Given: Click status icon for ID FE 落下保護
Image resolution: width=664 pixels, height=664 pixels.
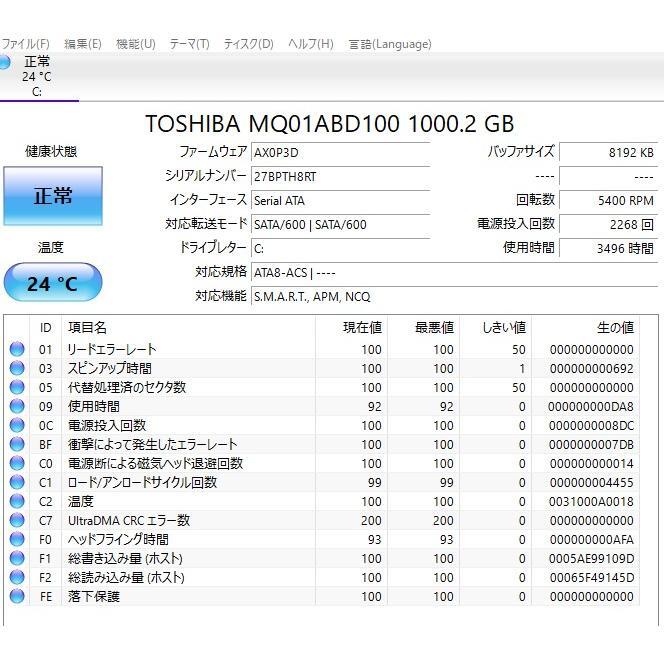Looking at the screenshot, I should click(17, 596).
